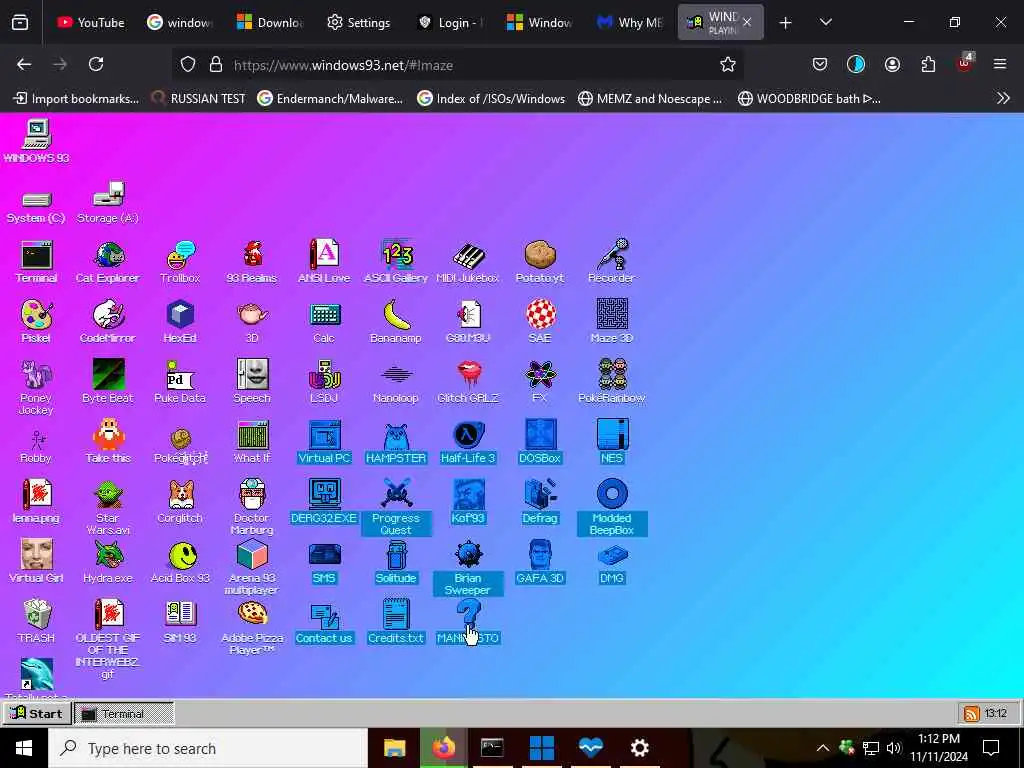Viewport: 1024px width, 768px height.
Task: Open File Explorer from Windows taskbar
Action: [394, 748]
